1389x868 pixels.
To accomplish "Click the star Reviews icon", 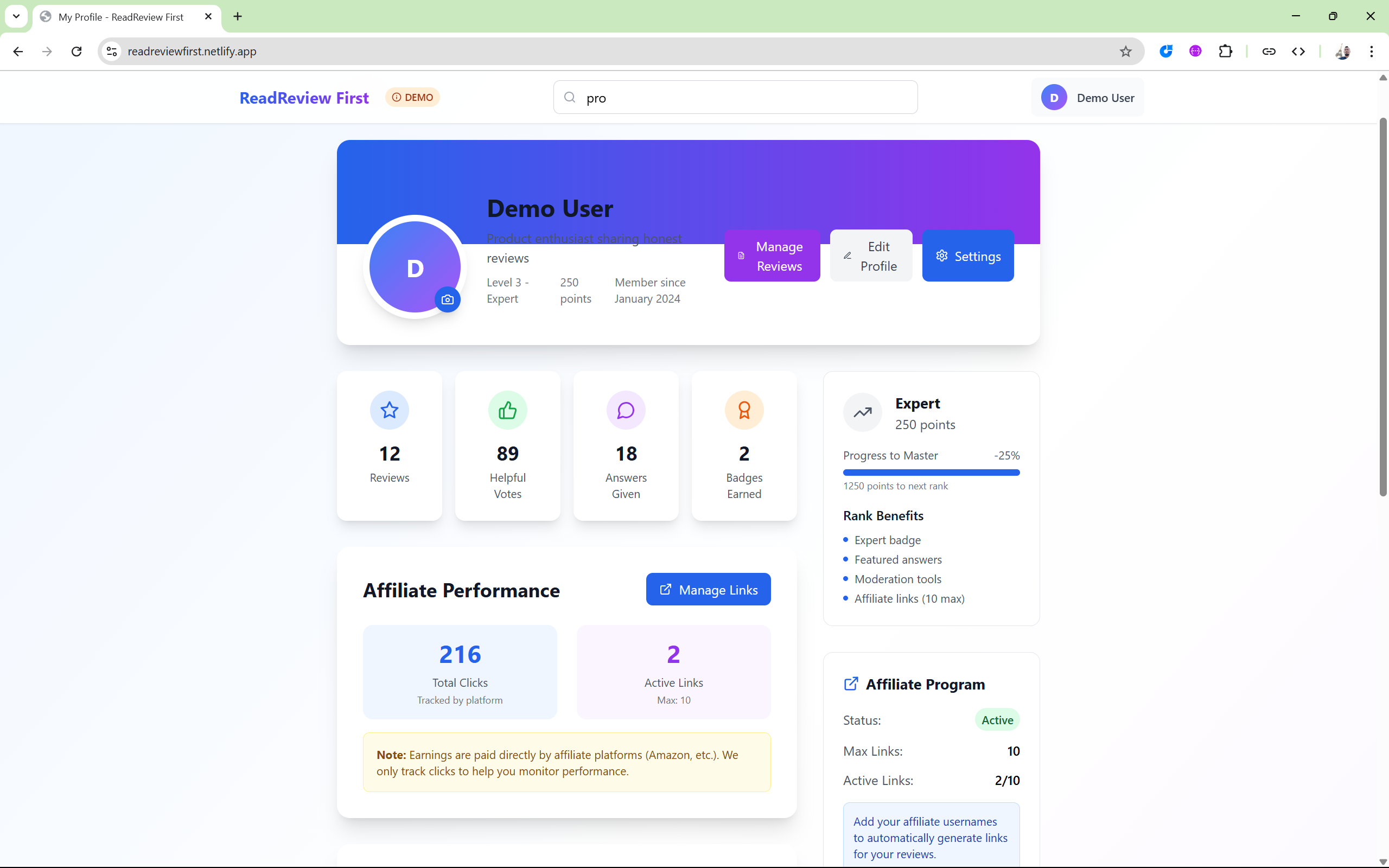I will click(389, 410).
